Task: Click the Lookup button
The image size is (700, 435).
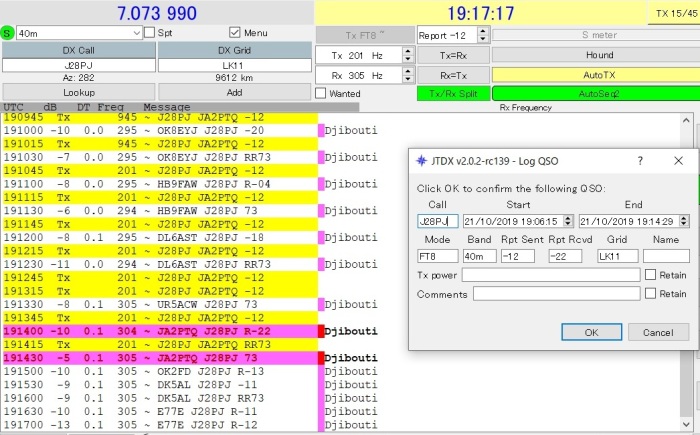Action: [x=79, y=92]
